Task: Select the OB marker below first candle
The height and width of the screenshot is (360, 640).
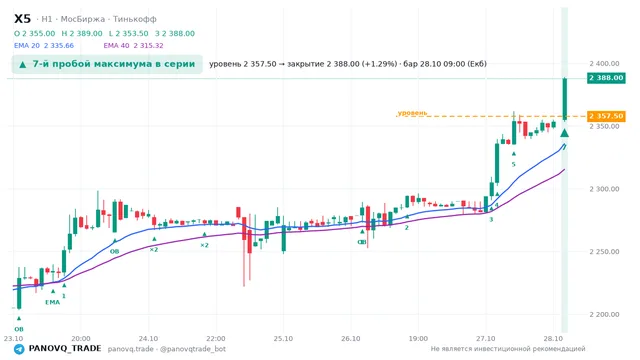Action: (19, 329)
